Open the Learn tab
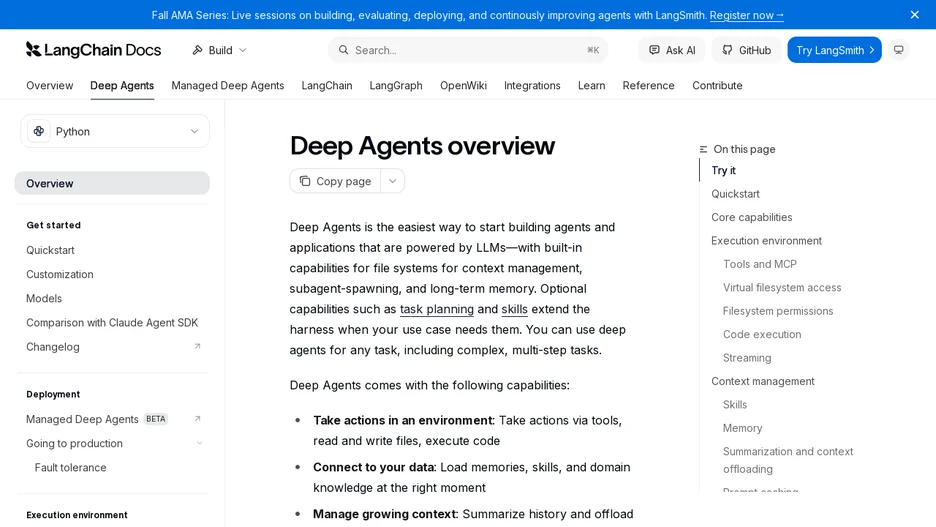This screenshot has width=936, height=527. [591, 85]
